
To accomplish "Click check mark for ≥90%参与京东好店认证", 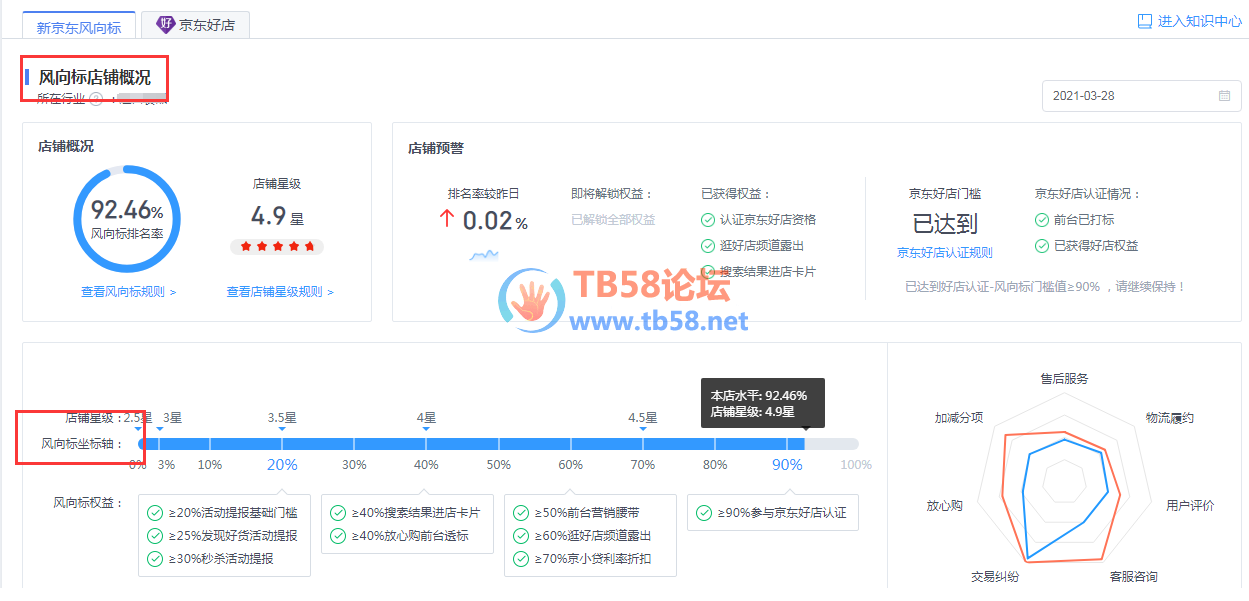I will (704, 513).
